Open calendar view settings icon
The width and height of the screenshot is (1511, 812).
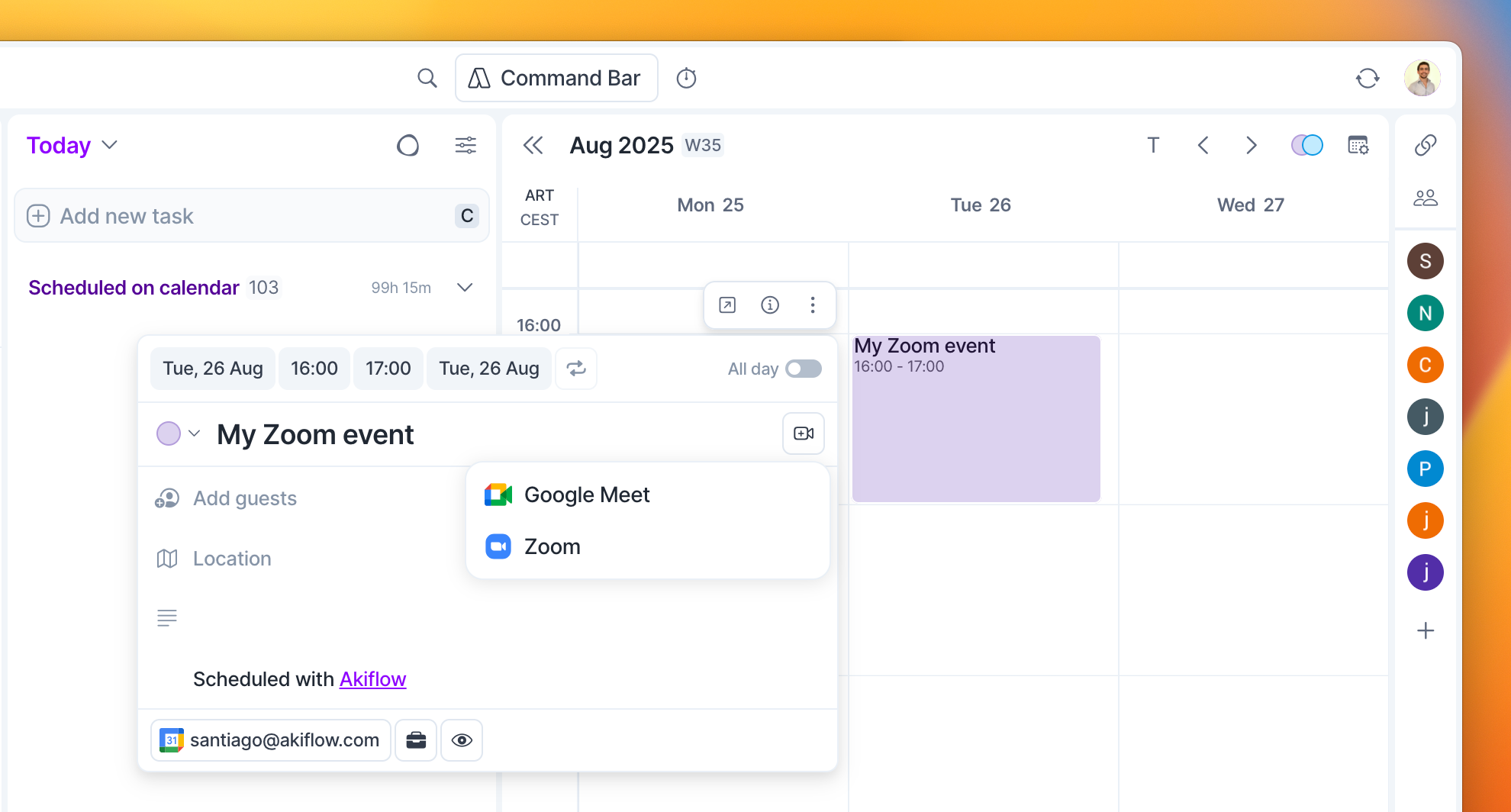pyautogui.click(x=1358, y=145)
